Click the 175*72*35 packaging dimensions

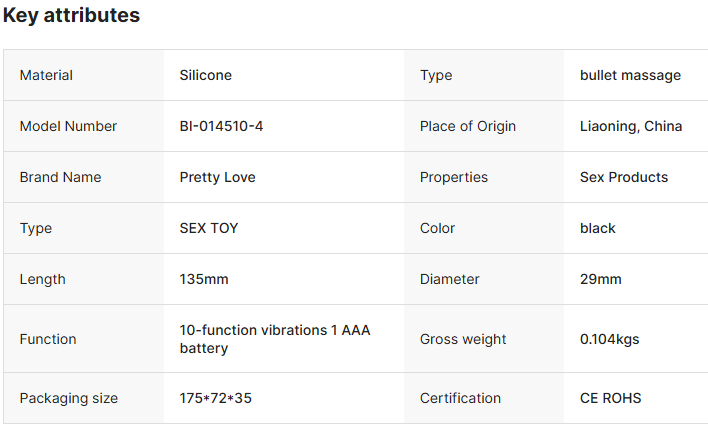[x=216, y=398]
